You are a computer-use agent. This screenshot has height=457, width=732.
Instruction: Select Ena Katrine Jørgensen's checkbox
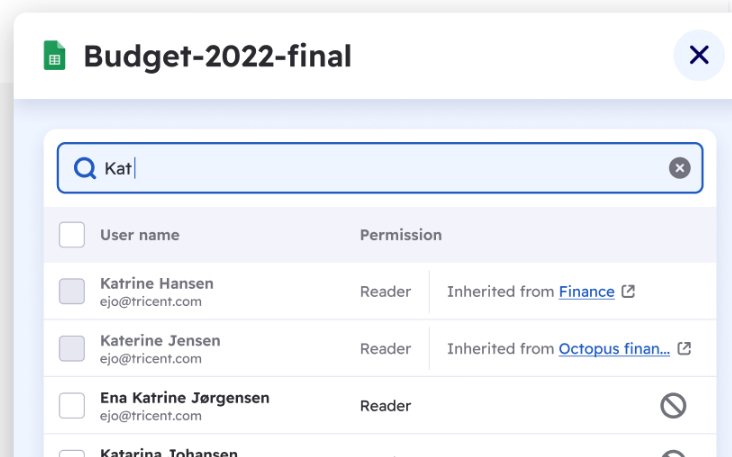72,405
